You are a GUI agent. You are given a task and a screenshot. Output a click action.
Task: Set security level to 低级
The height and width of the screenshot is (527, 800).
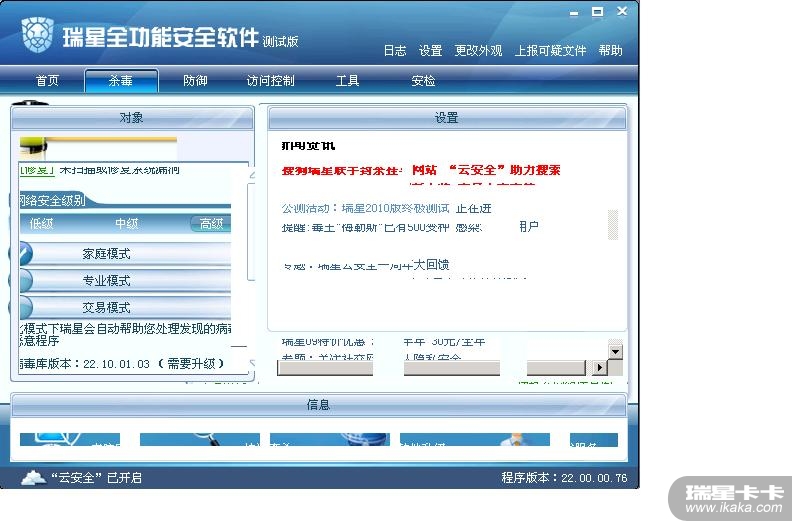41,223
